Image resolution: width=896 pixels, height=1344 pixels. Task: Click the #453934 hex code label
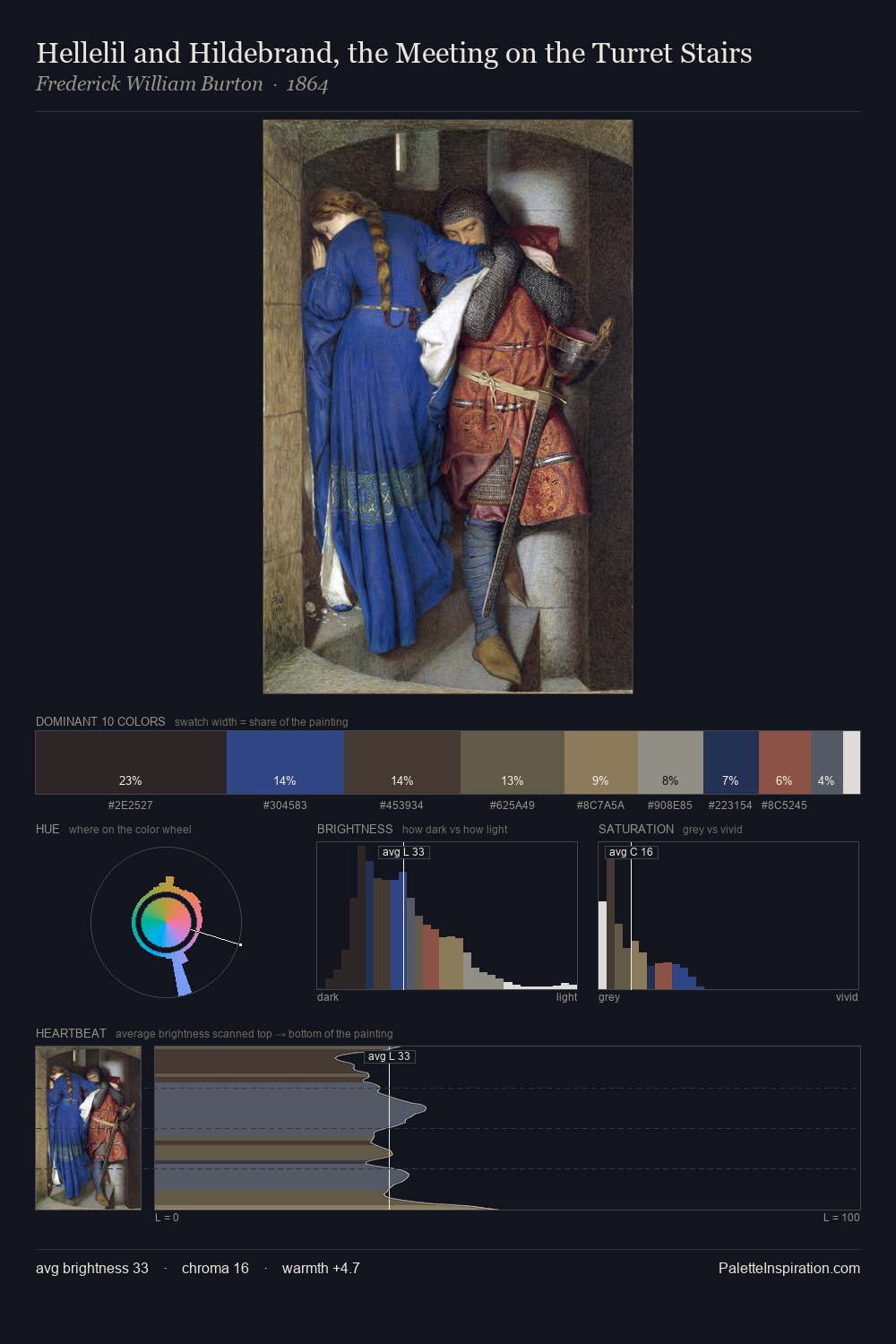click(402, 806)
